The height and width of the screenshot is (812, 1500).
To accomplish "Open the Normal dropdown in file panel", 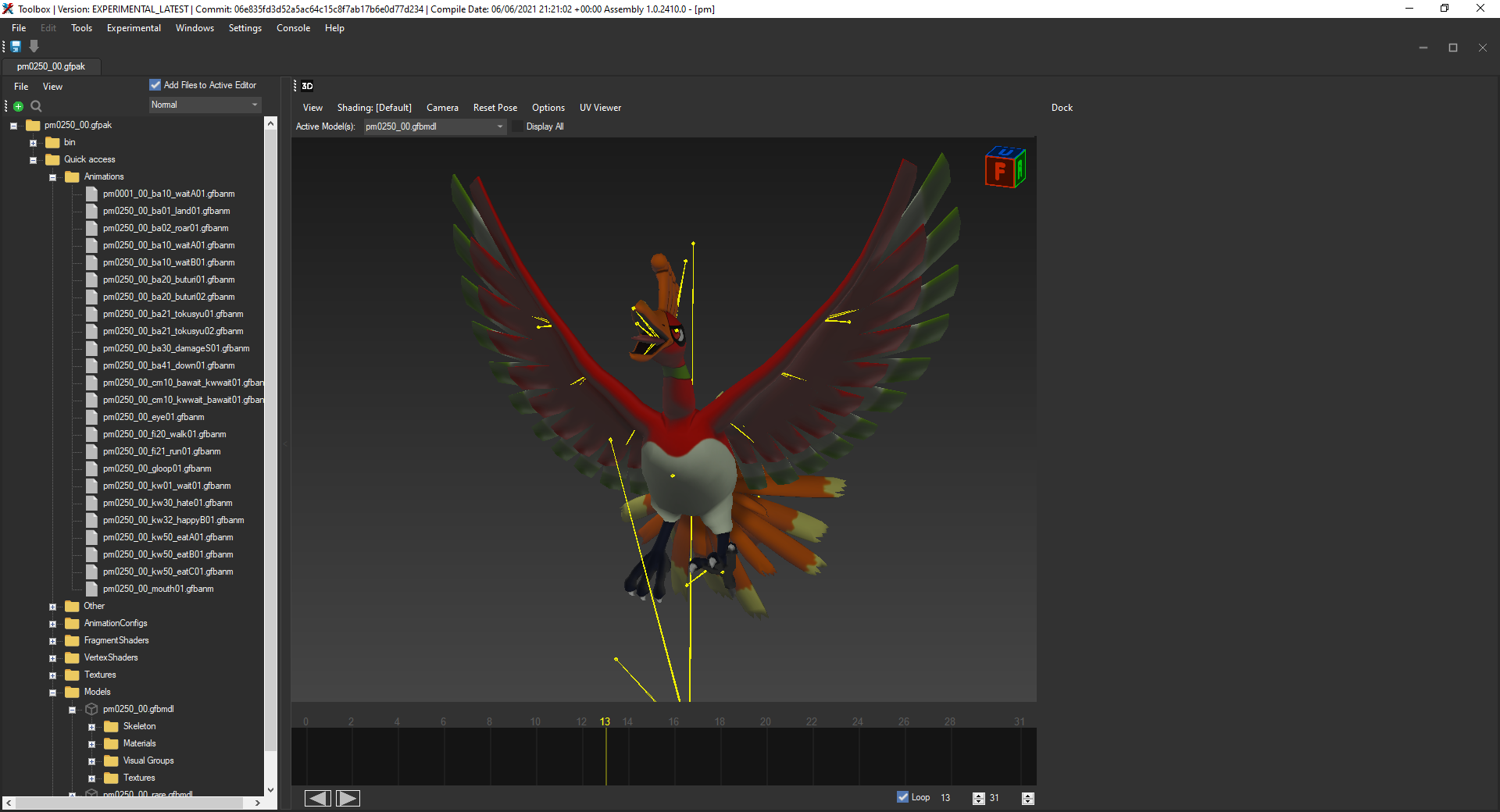I will coord(205,105).
